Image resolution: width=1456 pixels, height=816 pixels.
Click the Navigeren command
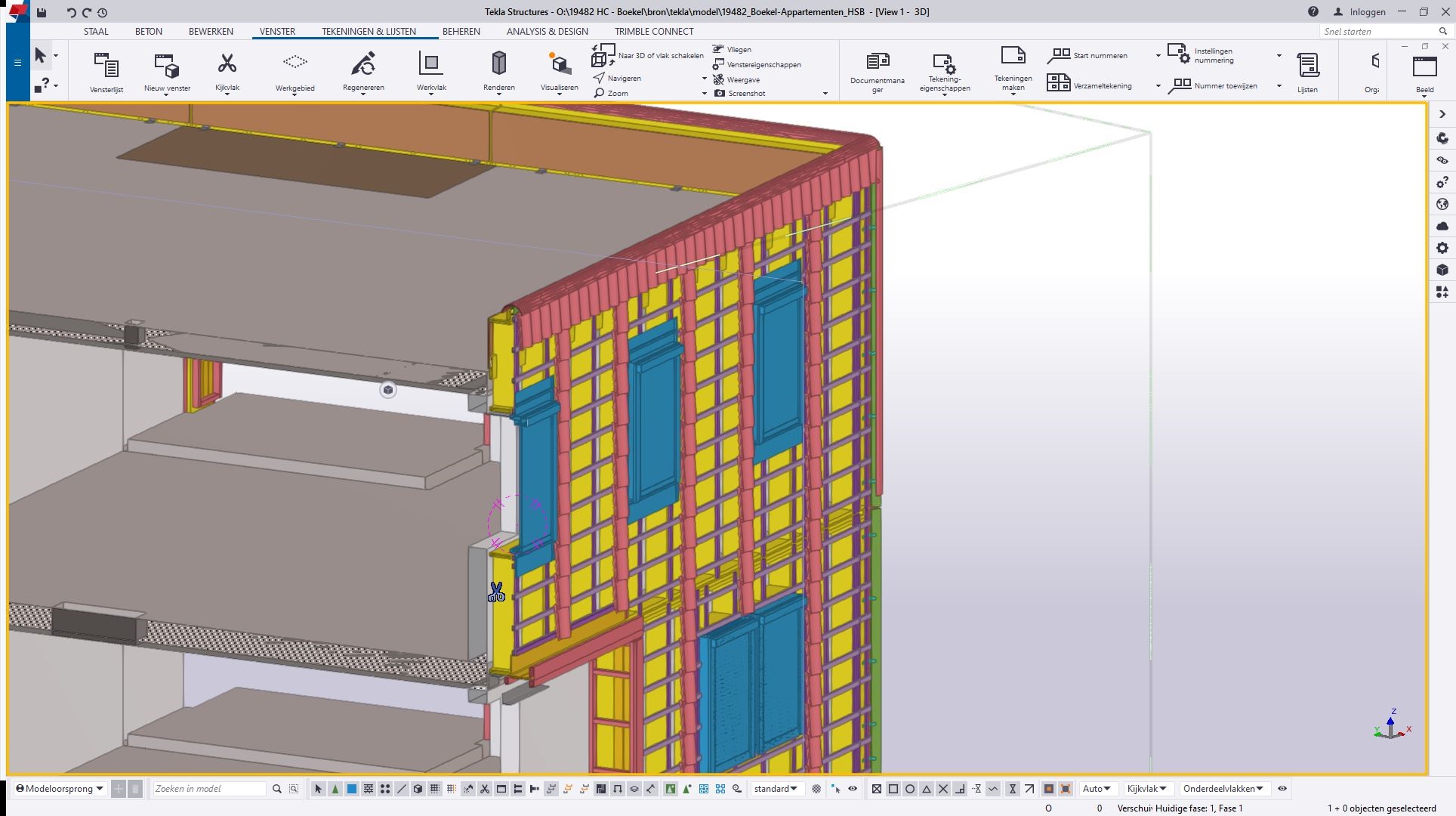click(x=617, y=79)
